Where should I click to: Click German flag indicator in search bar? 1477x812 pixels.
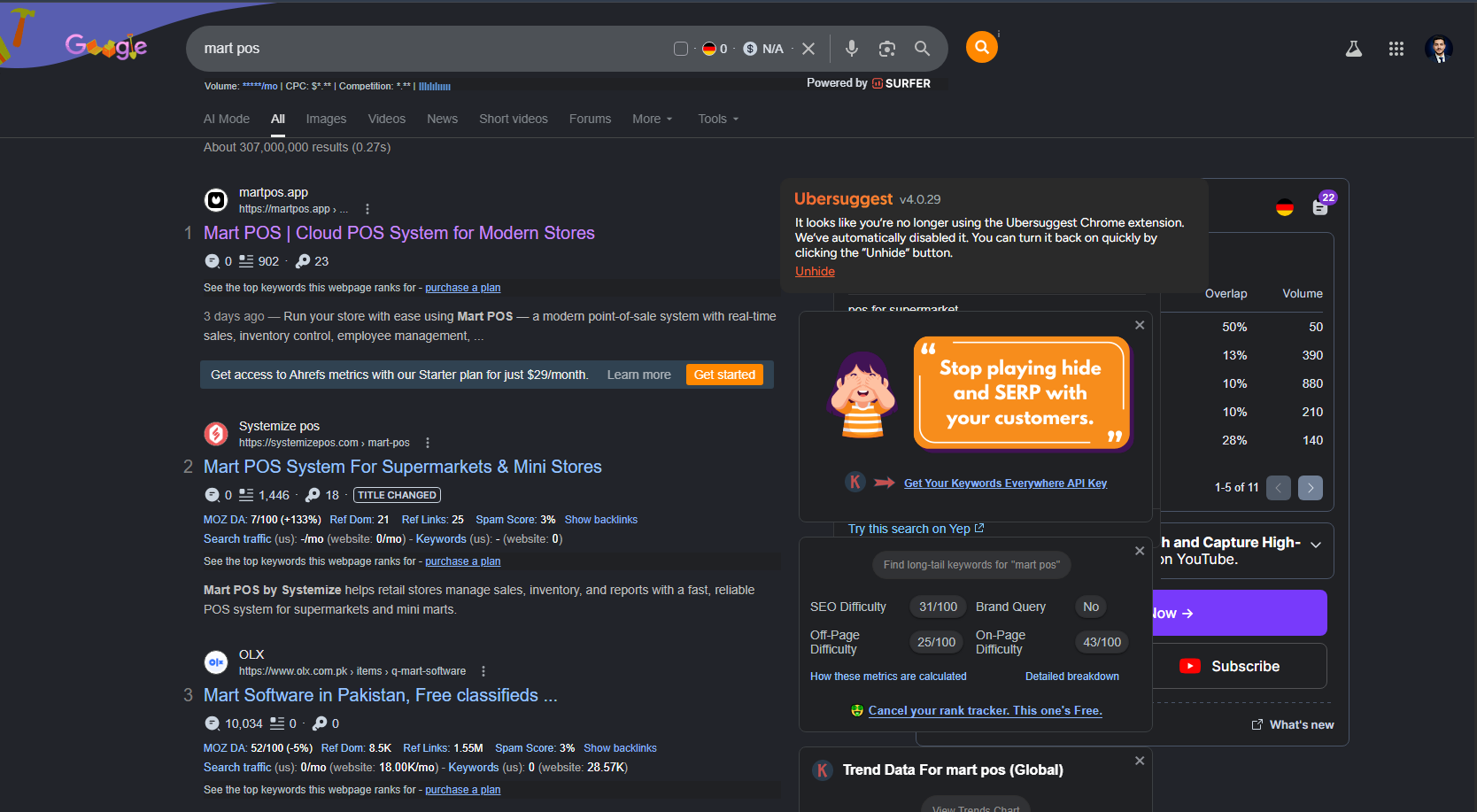(709, 49)
